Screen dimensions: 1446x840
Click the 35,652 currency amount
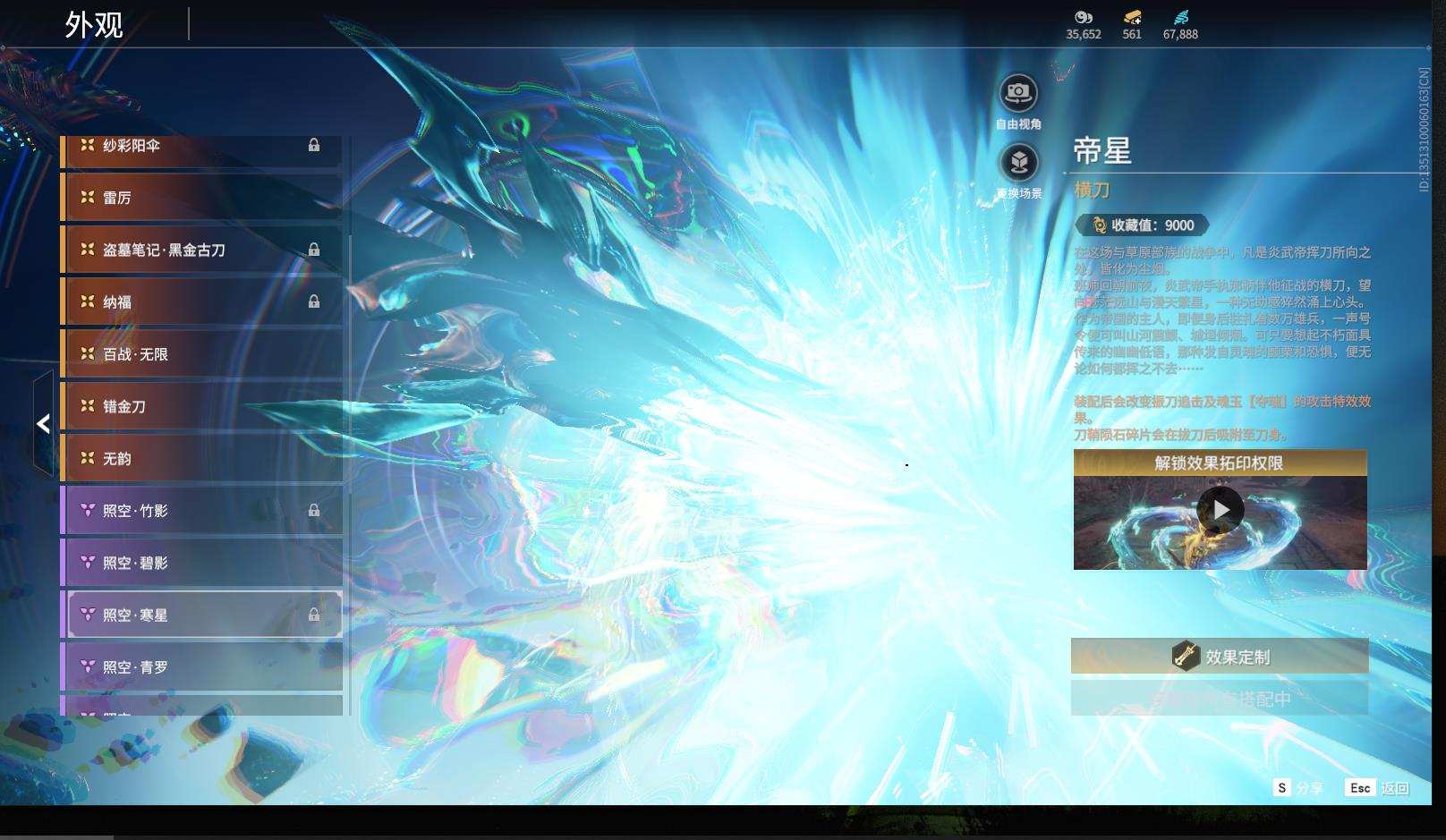point(1084,34)
